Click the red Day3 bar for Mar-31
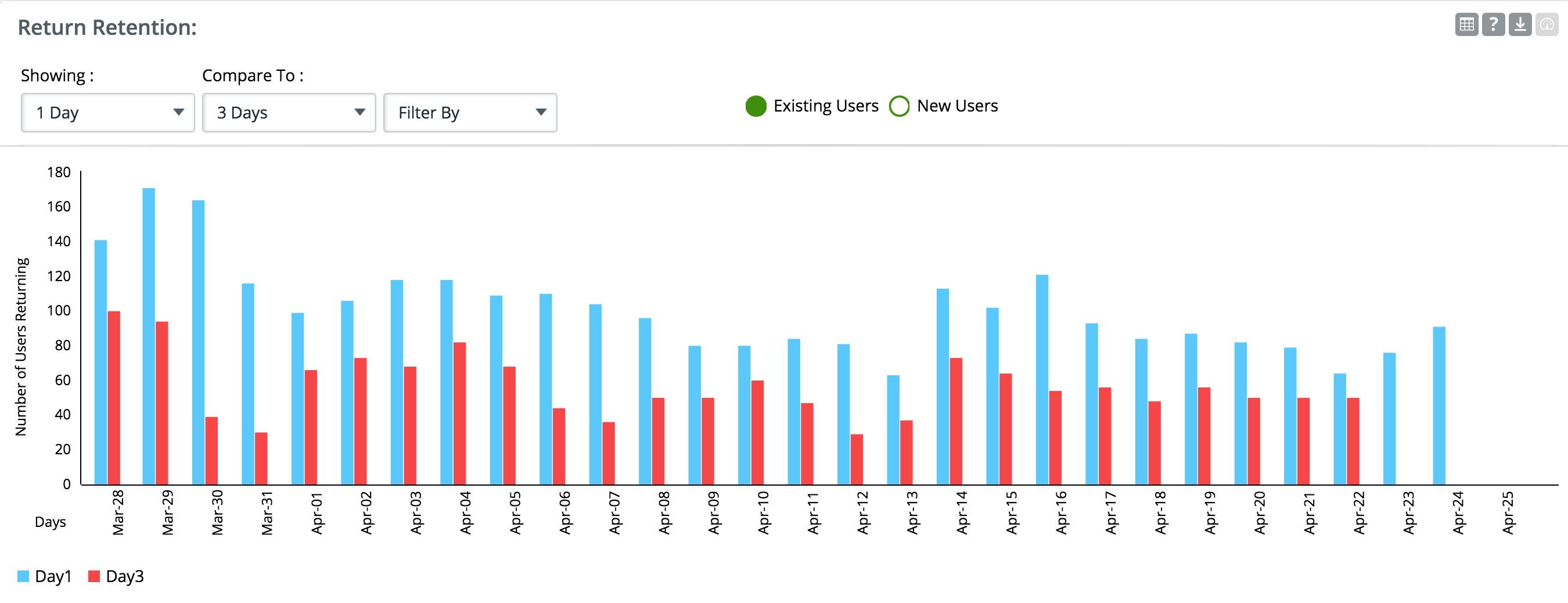The width and height of the screenshot is (1568, 603). pyautogui.click(x=261, y=459)
